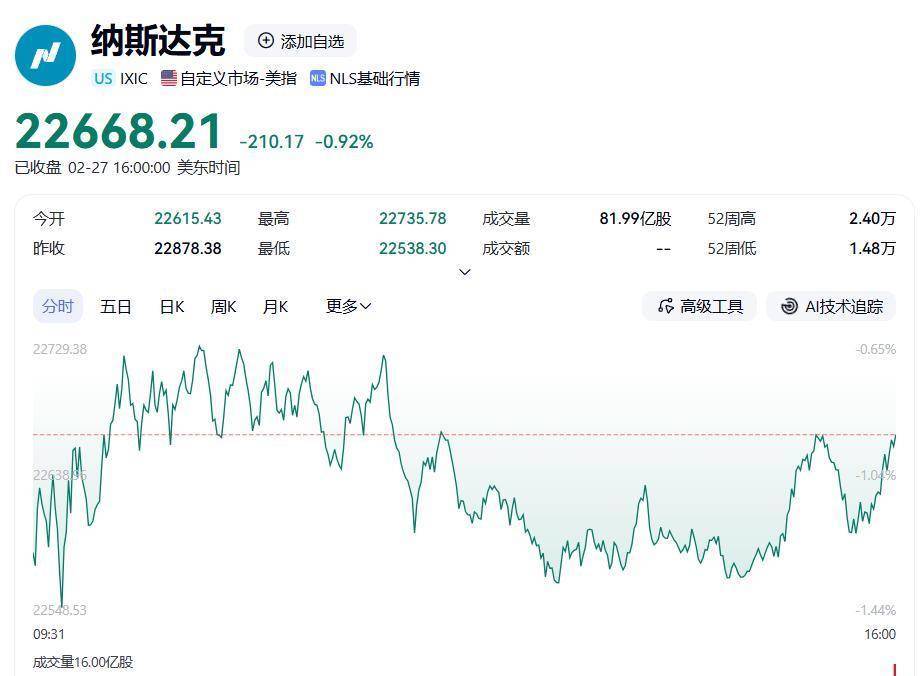
Task: Click the plus icon in 添加自选
Action: [x=266, y=41]
